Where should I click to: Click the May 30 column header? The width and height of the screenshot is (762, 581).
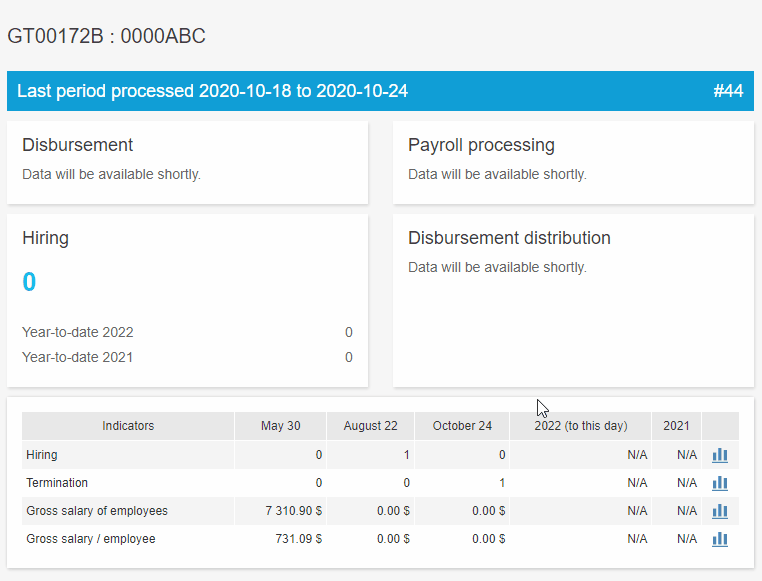[280, 426]
